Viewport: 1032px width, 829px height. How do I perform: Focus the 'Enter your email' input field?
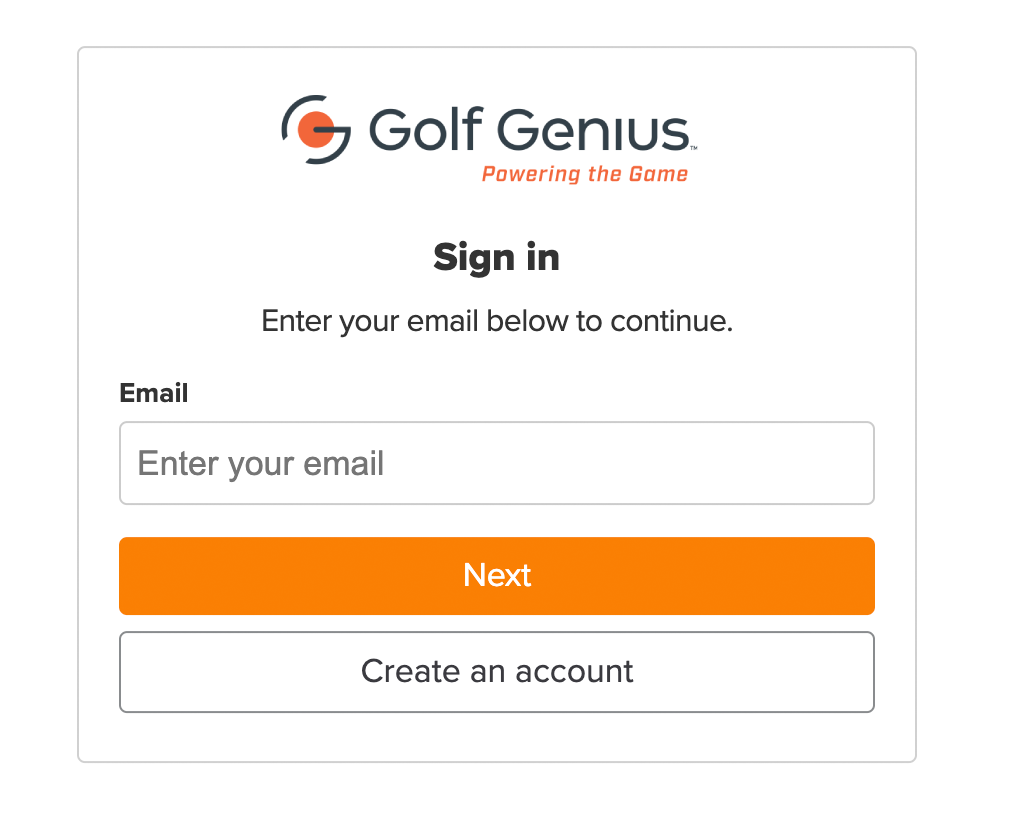point(497,463)
